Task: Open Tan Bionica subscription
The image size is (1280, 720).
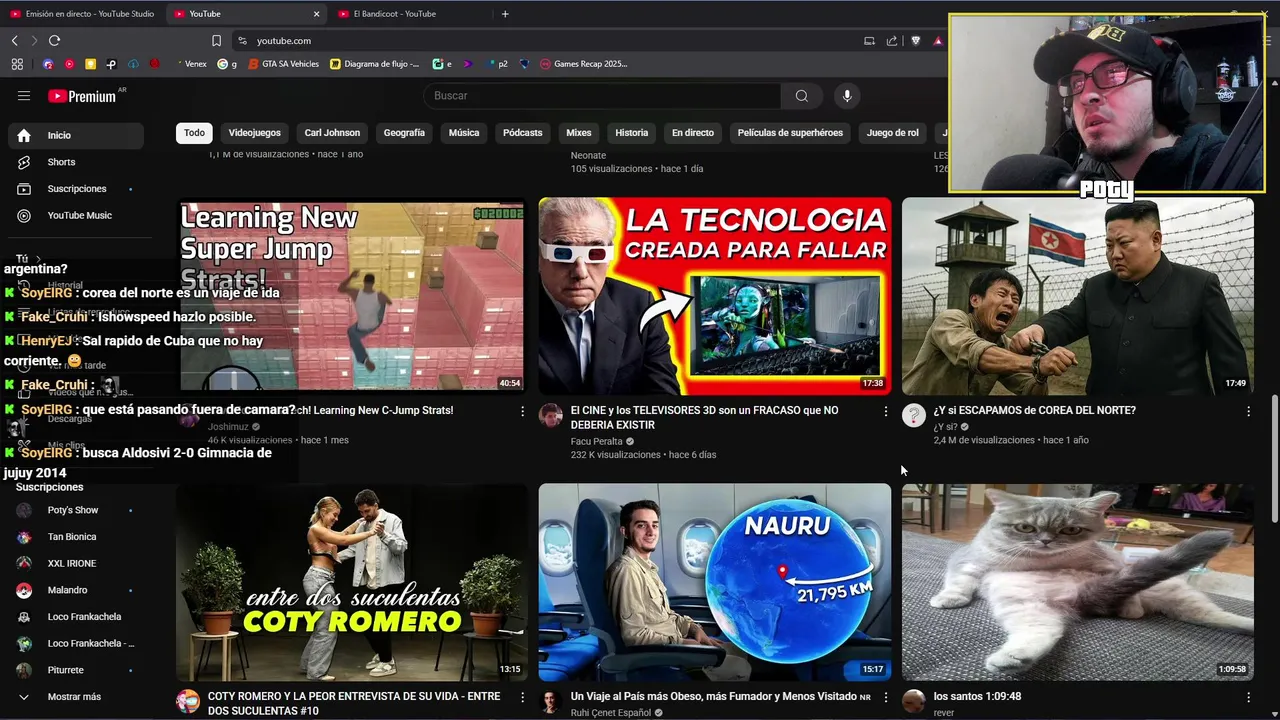Action: pos(76,537)
